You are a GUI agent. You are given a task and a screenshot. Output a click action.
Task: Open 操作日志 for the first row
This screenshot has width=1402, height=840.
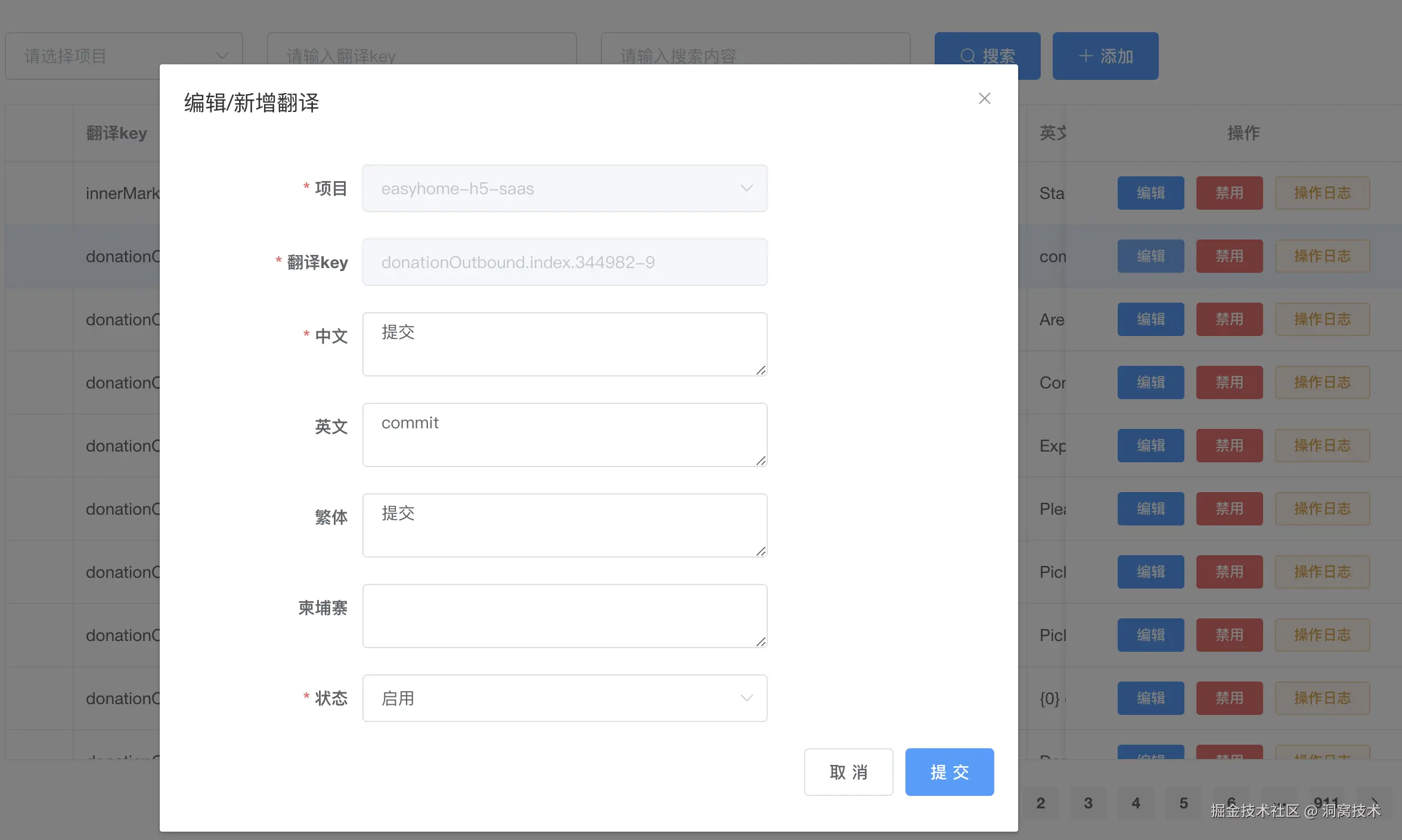1322,193
